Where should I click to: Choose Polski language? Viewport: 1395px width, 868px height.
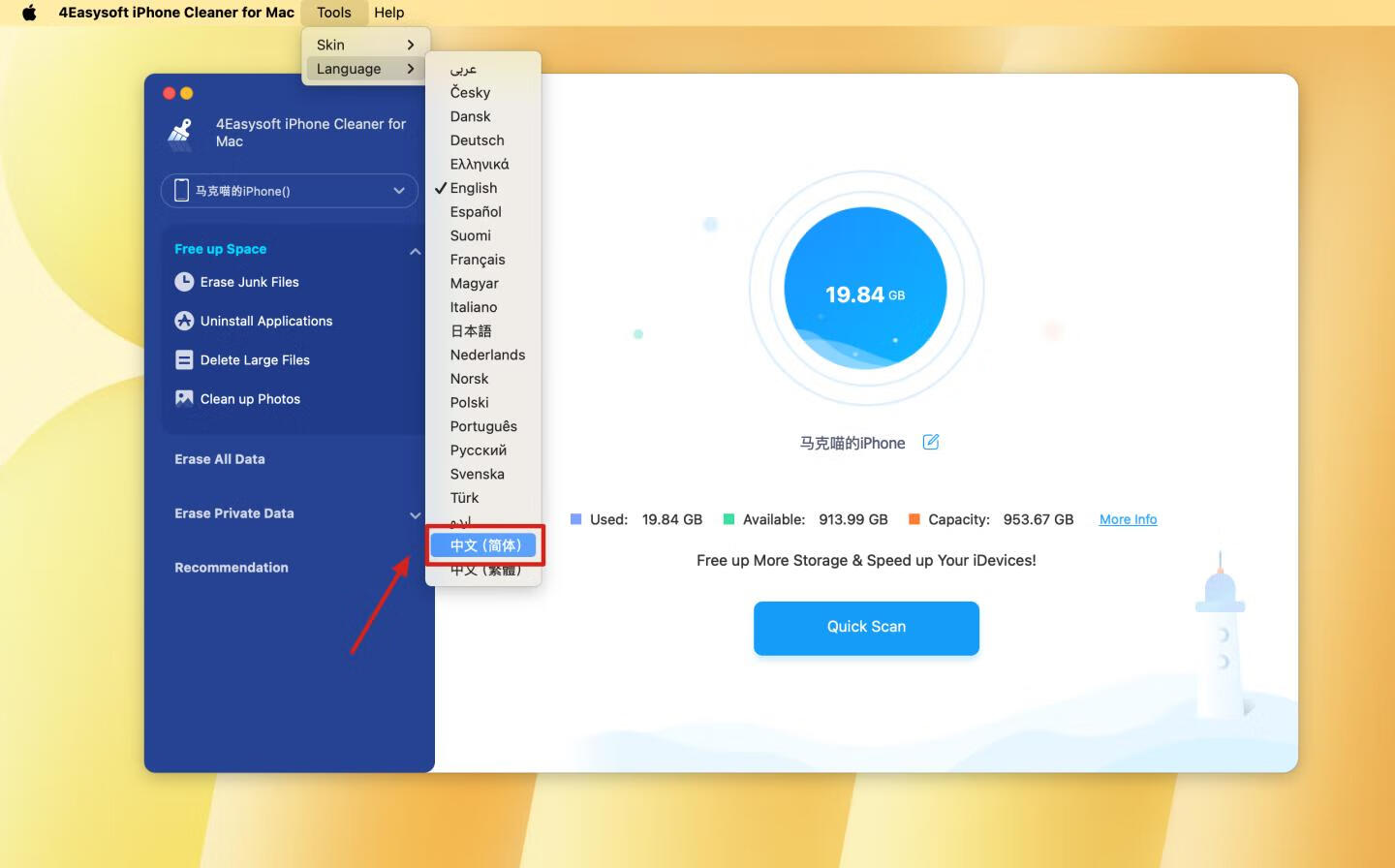[483, 402]
